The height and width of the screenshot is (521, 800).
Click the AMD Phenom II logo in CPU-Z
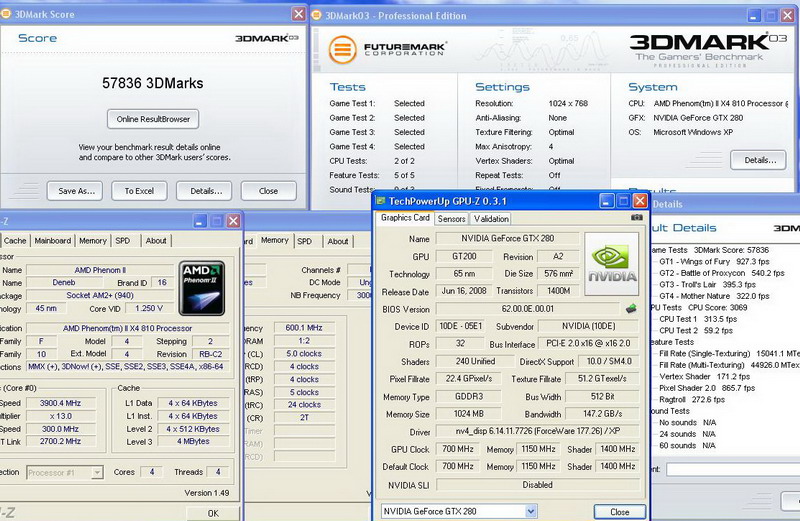click(202, 288)
